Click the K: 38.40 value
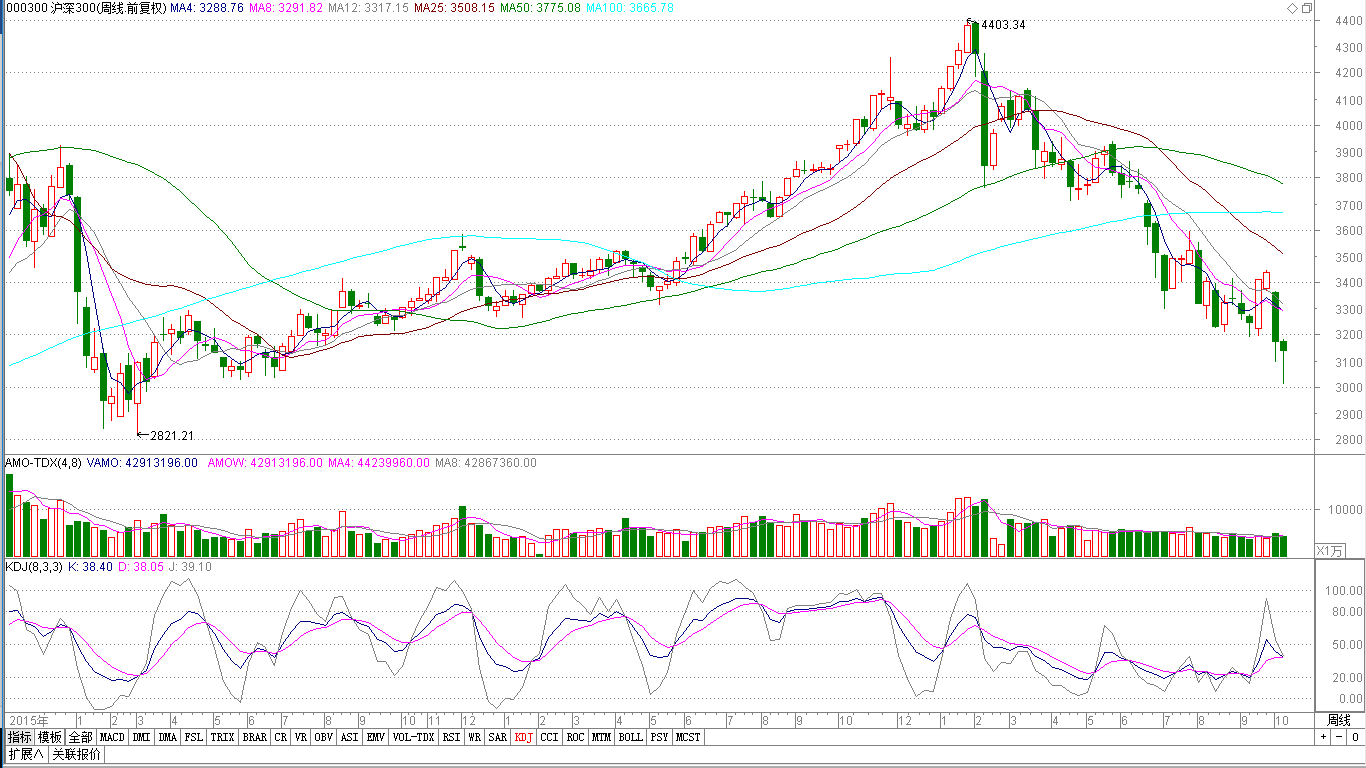Screen dimensions: 1366x768 point(89,567)
